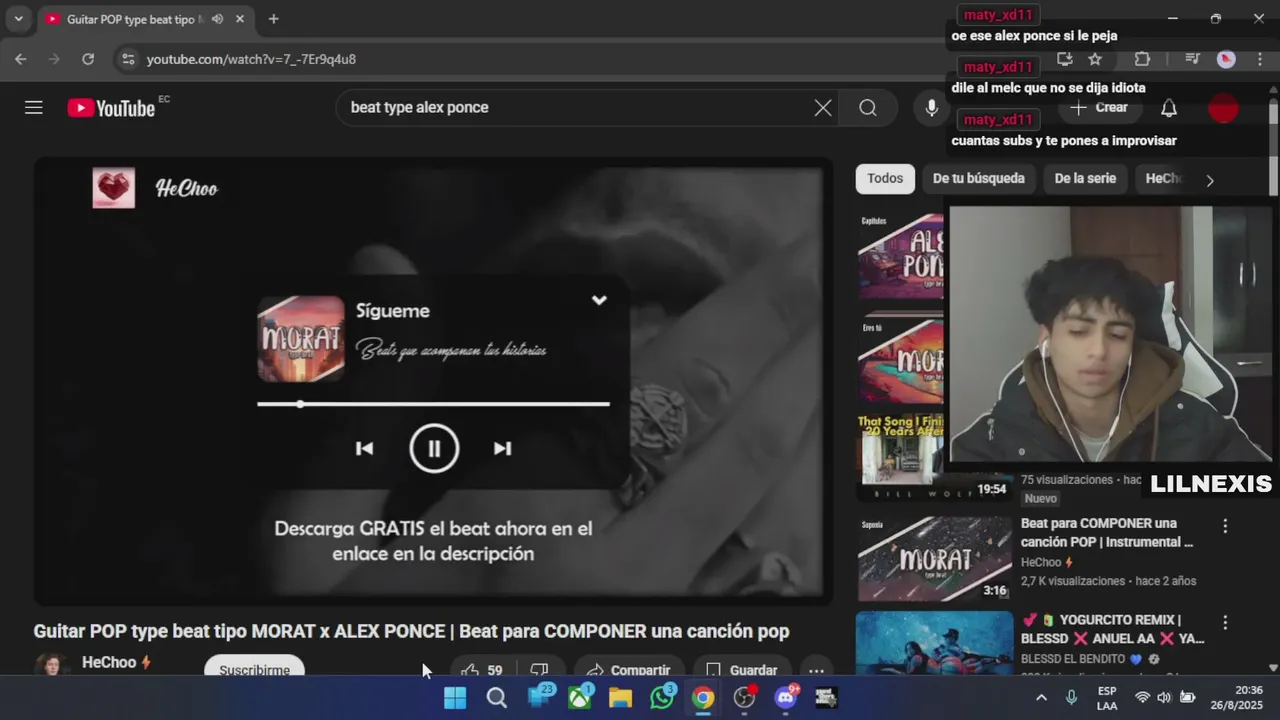Click the magnifier search button

coord(868,108)
